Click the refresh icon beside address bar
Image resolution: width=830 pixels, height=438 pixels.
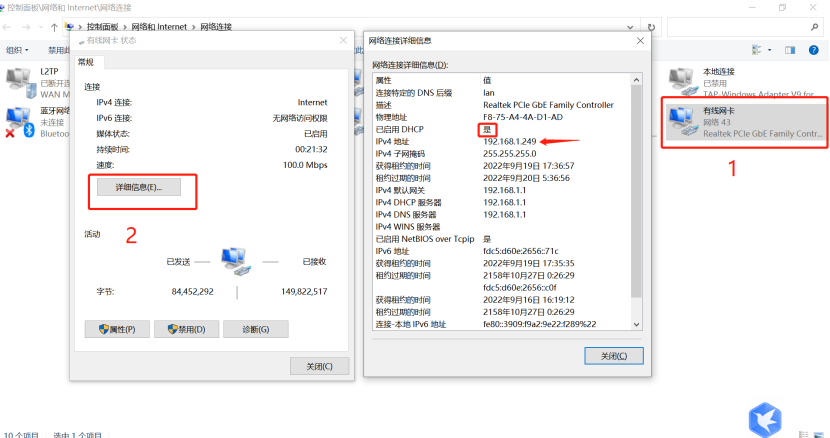(651, 27)
